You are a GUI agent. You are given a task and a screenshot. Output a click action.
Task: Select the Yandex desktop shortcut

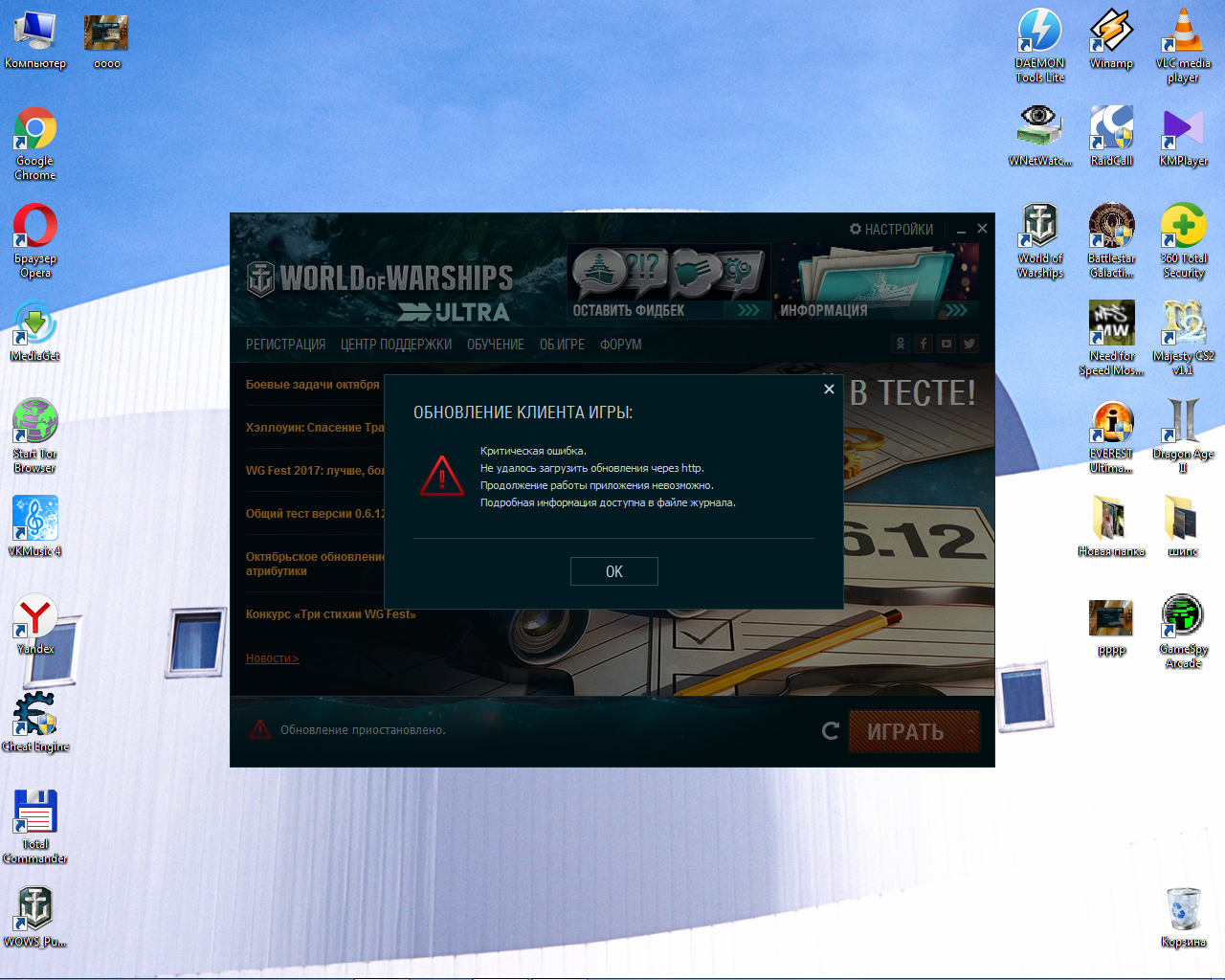[x=35, y=624]
